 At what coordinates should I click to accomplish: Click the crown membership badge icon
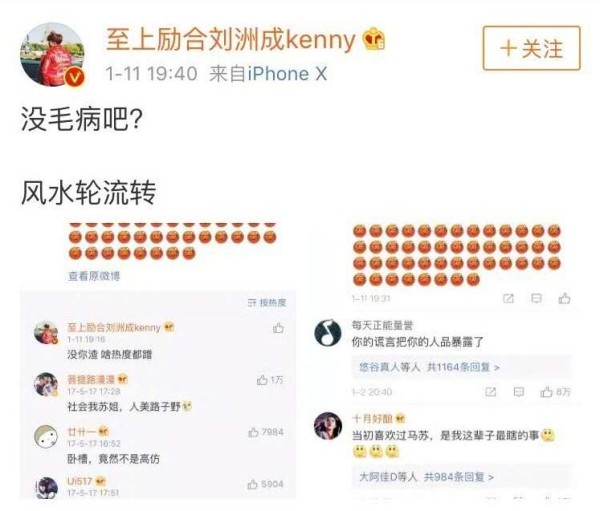point(374,40)
